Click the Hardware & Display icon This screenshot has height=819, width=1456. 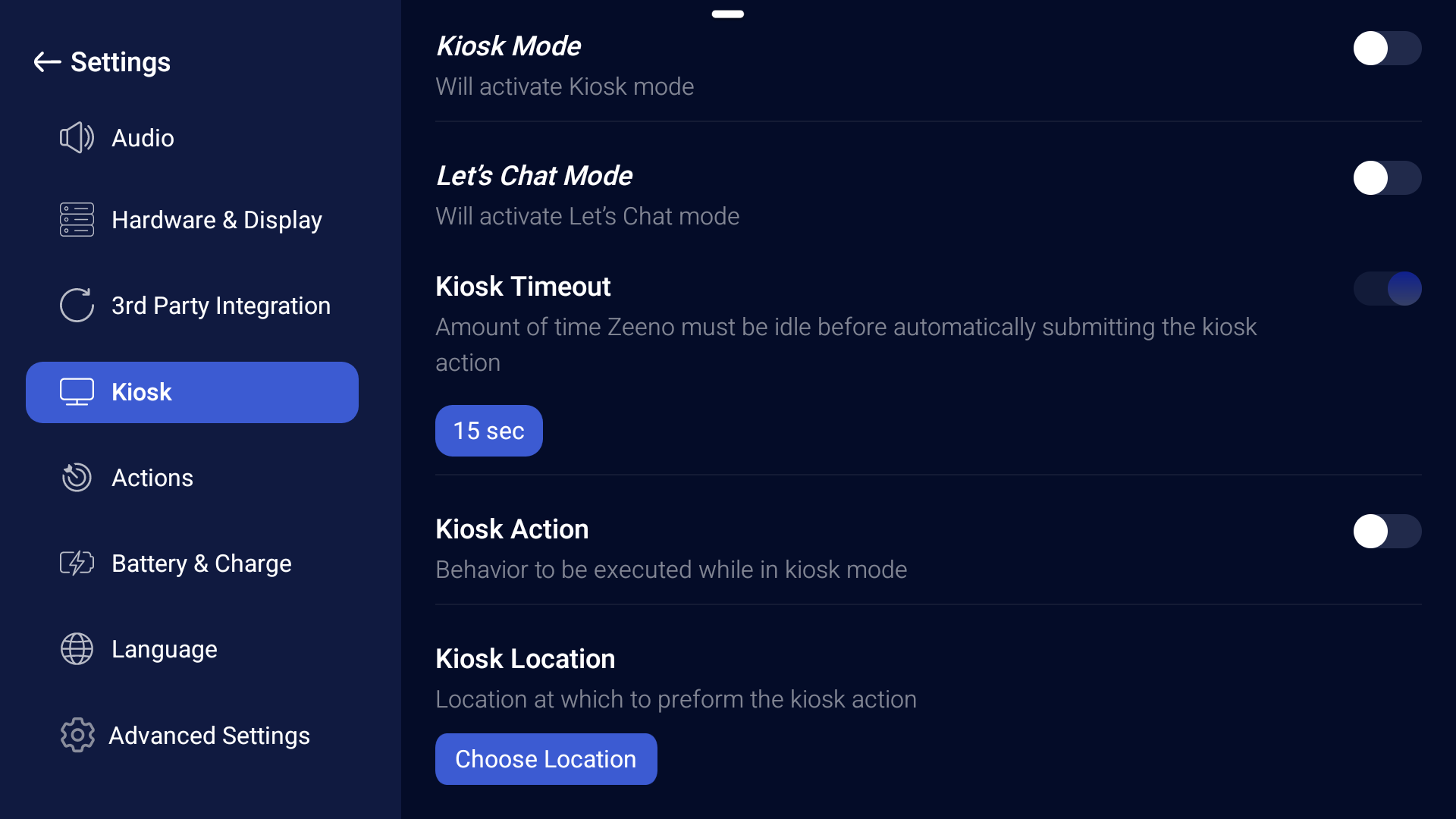77,220
